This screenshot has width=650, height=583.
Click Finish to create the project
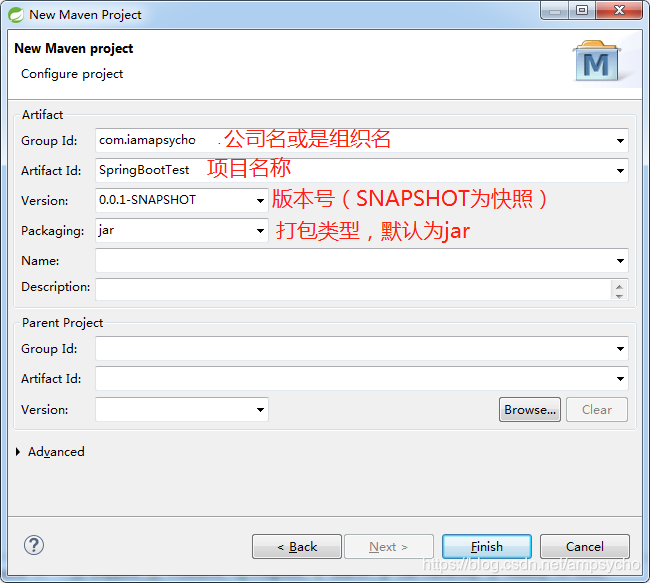click(x=487, y=547)
